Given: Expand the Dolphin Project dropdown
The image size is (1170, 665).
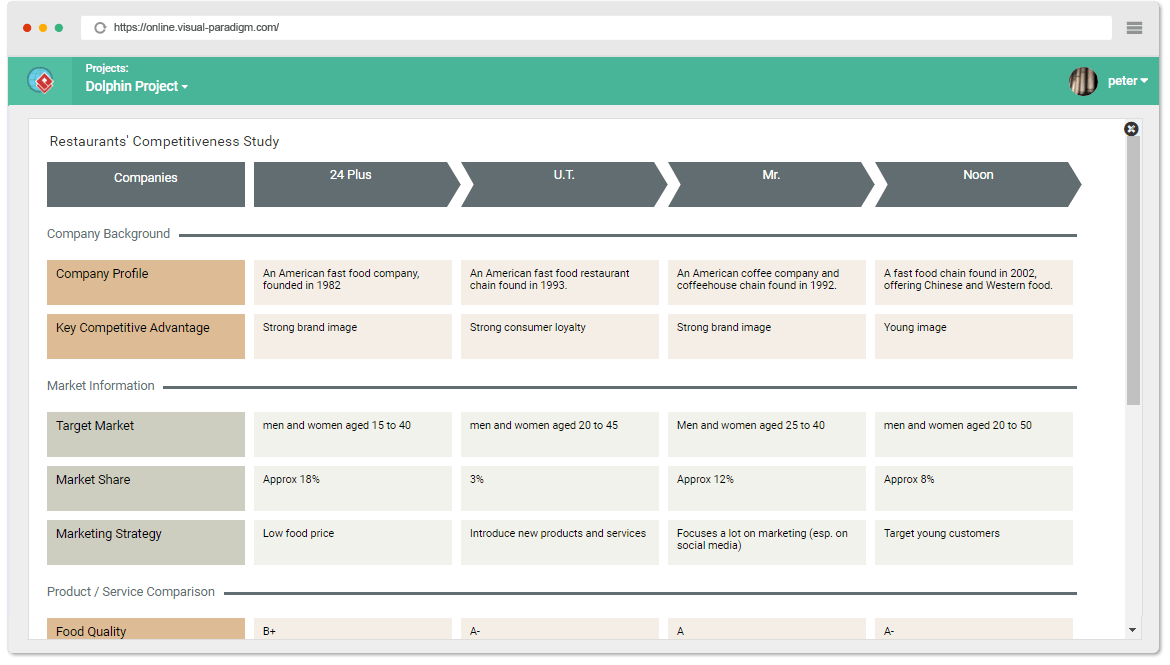Looking at the screenshot, I should click(x=136, y=86).
